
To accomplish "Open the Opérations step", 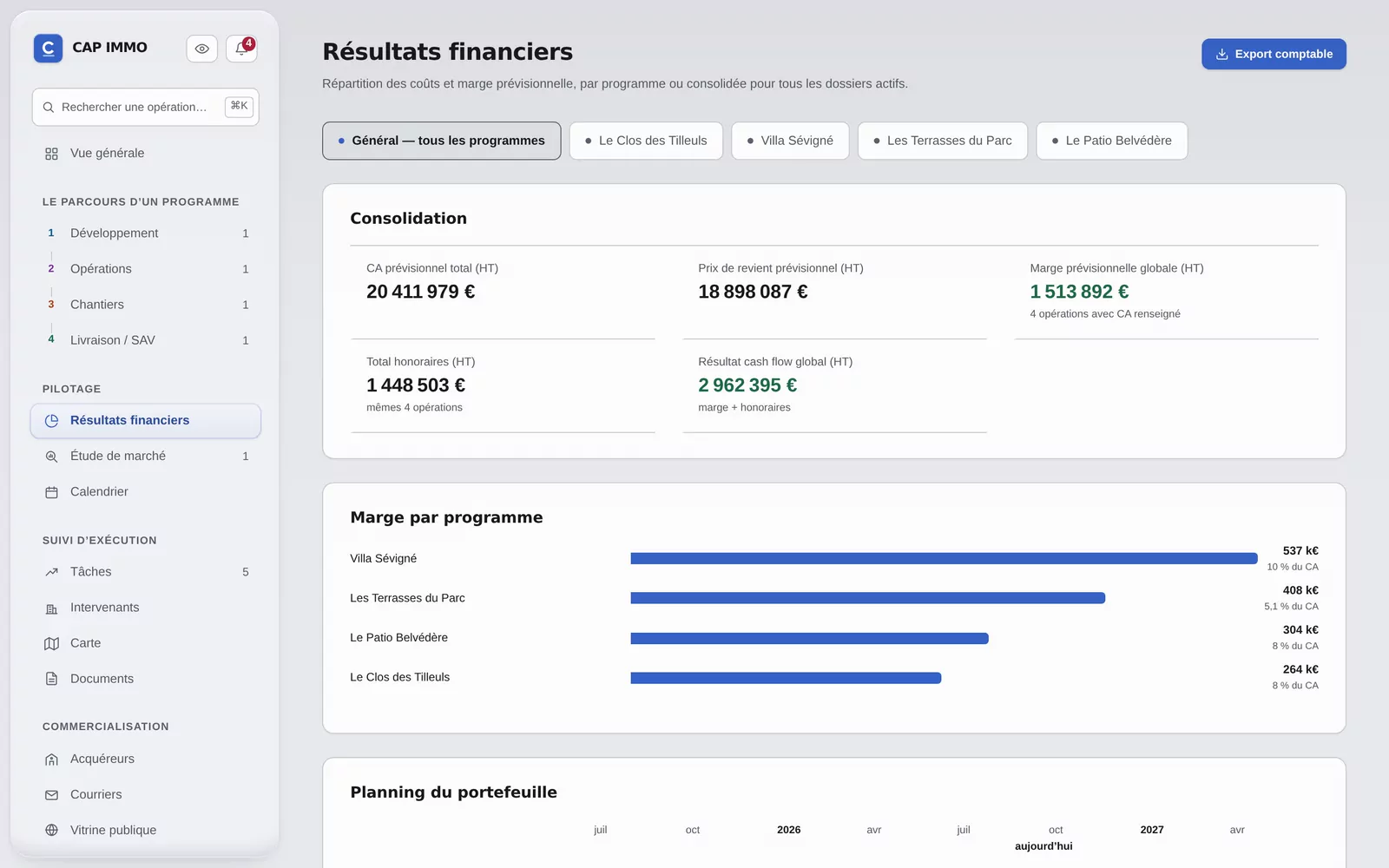I will [x=146, y=269].
